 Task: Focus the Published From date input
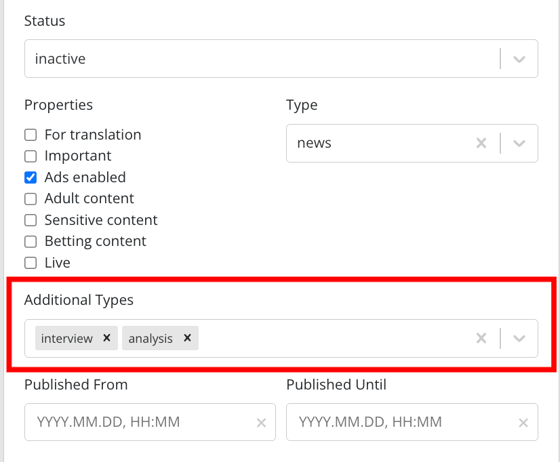pyautogui.click(x=143, y=422)
